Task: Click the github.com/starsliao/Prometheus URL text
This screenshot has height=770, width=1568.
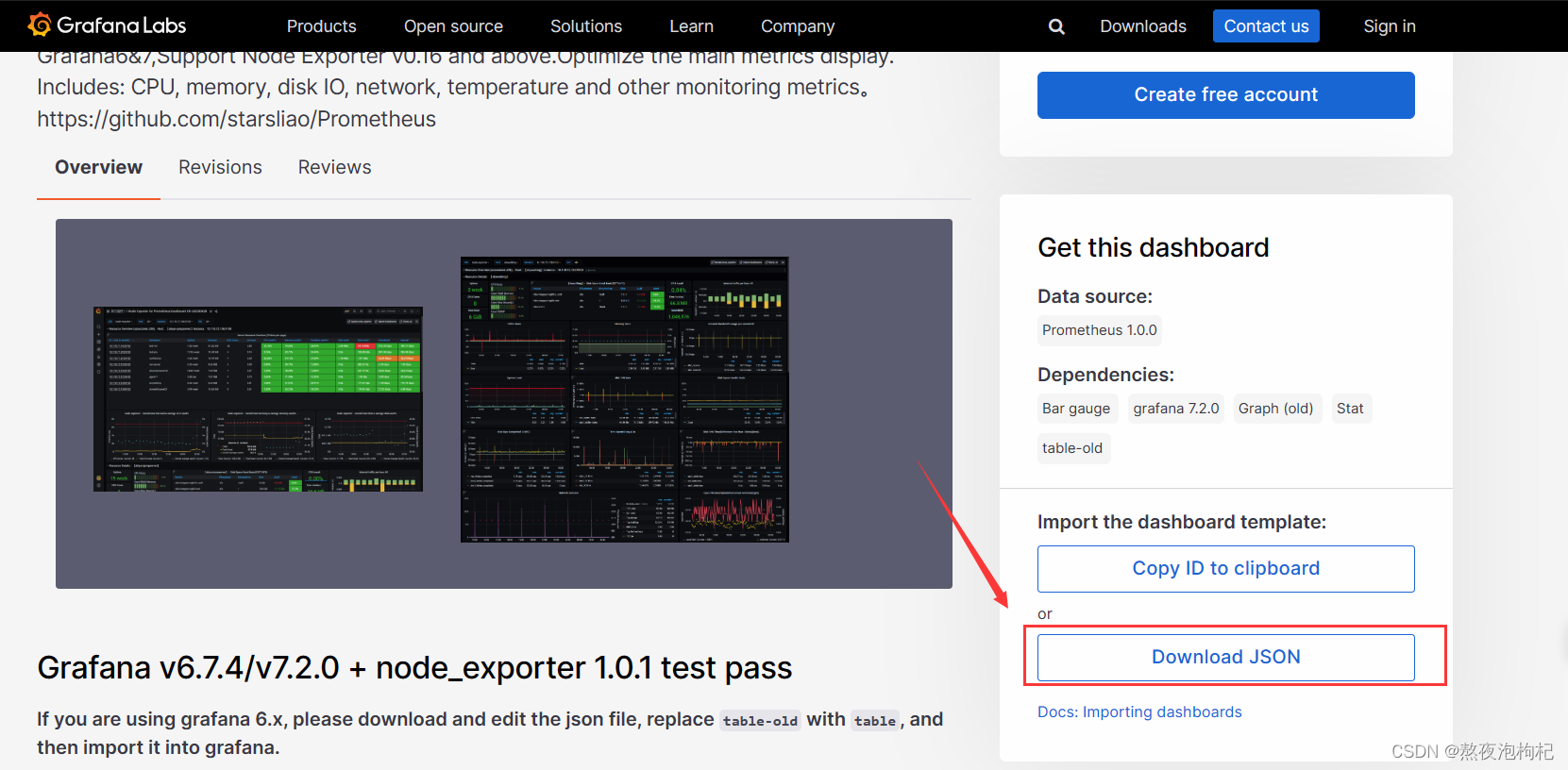Action: 236,119
